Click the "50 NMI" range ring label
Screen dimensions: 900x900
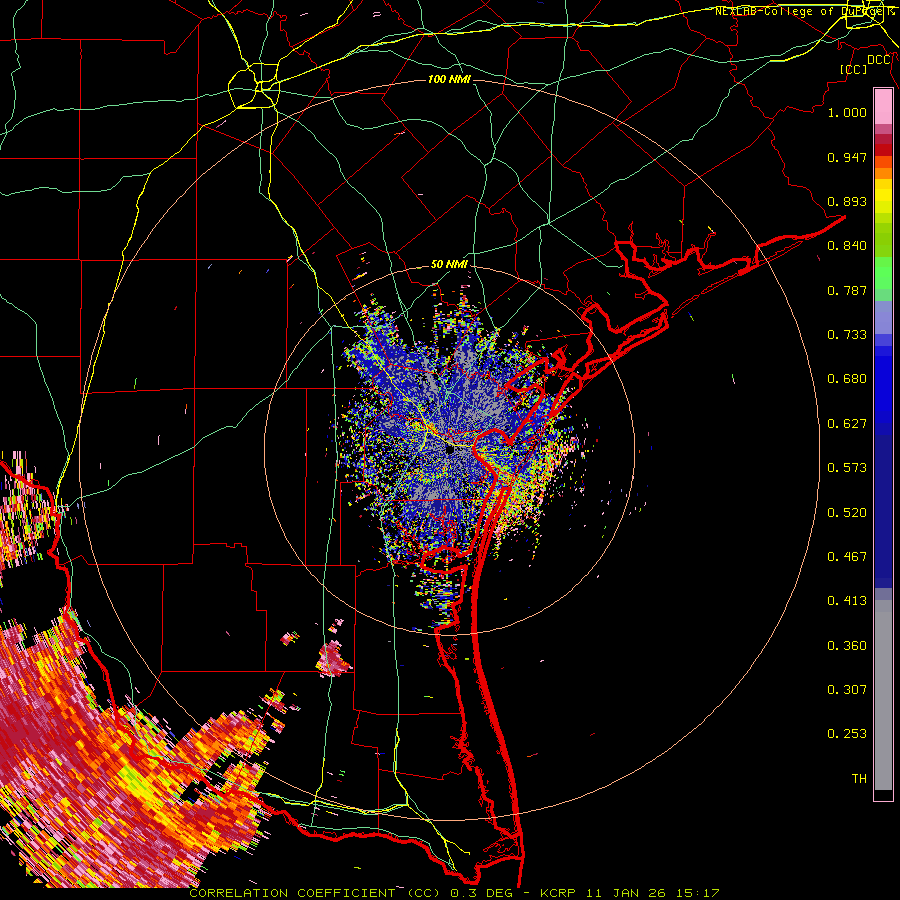pos(449,264)
